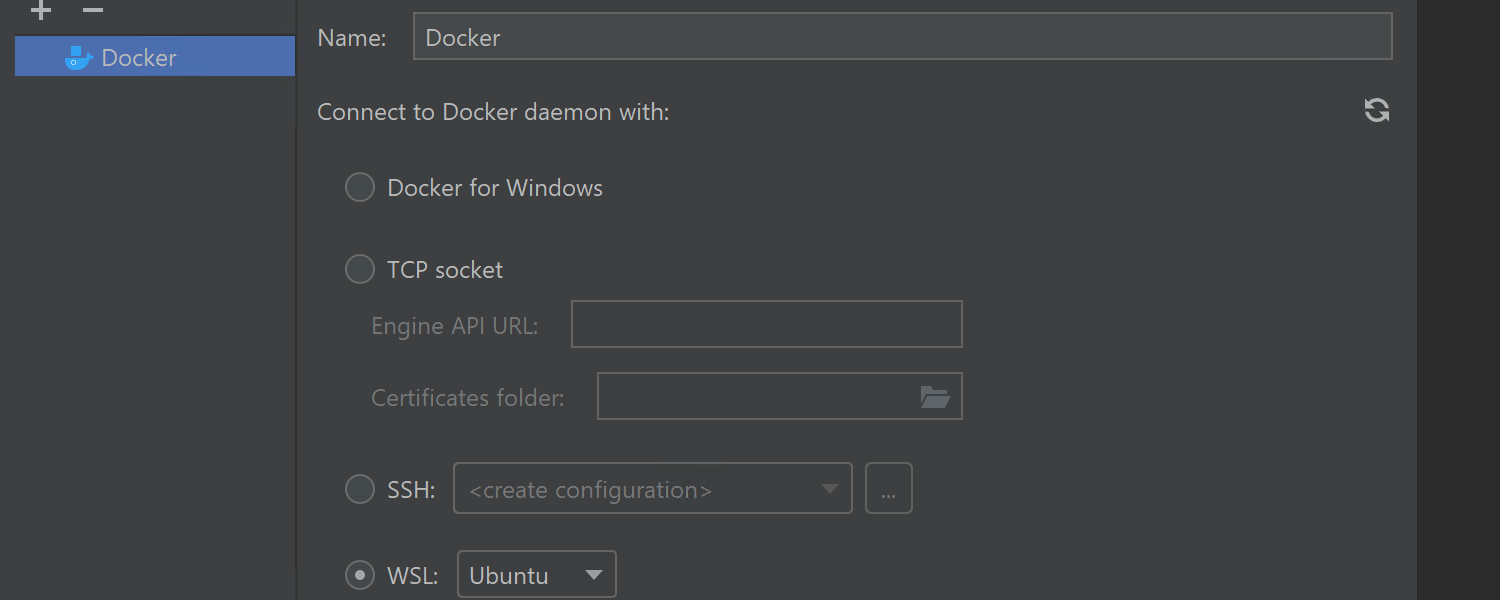Image resolution: width=1500 pixels, height=600 pixels.
Task: Click the Docker for Windows label text
Action: click(x=495, y=188)
